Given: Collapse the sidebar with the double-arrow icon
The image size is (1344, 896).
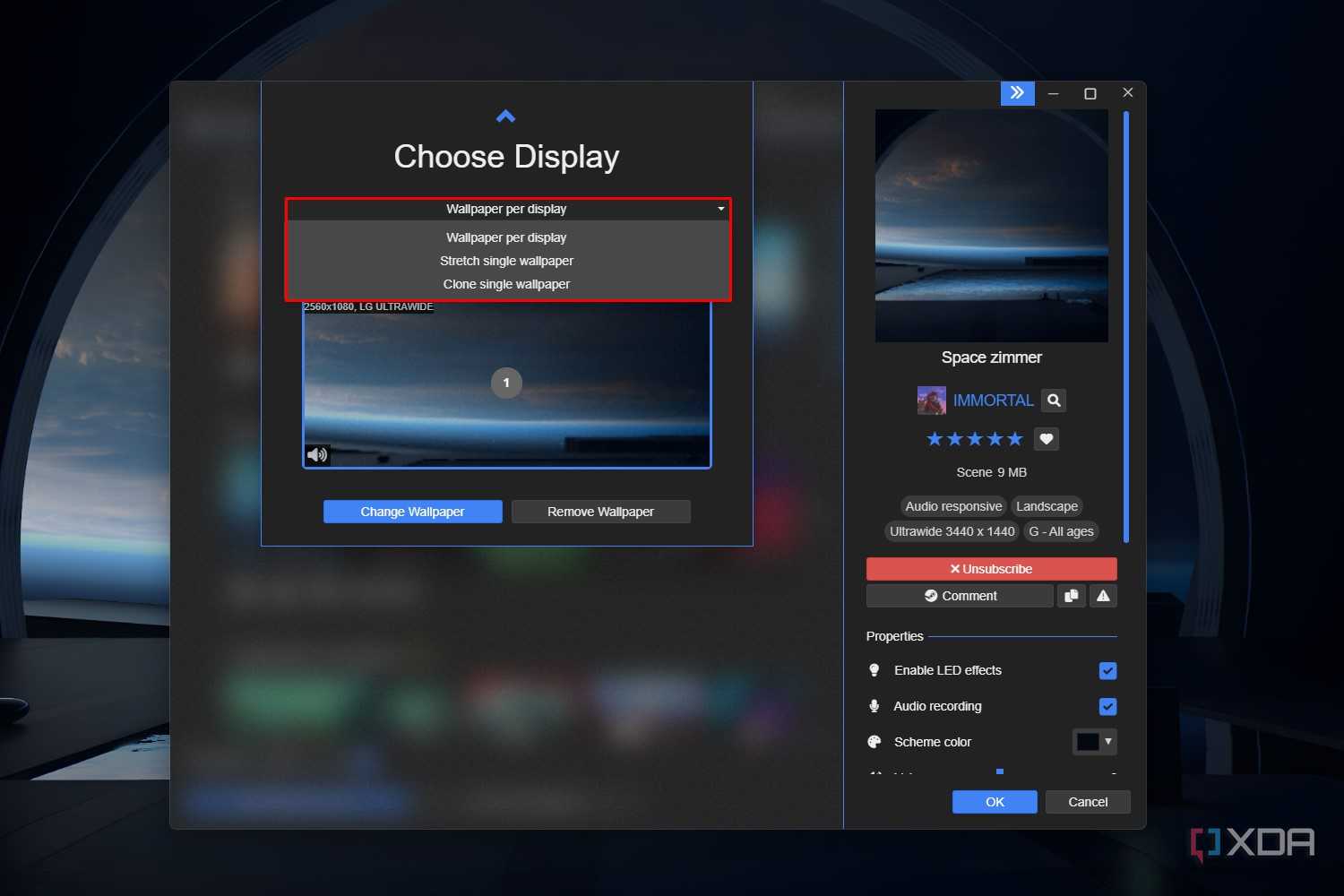Looking at the screenshot, I should point(1017,92).
